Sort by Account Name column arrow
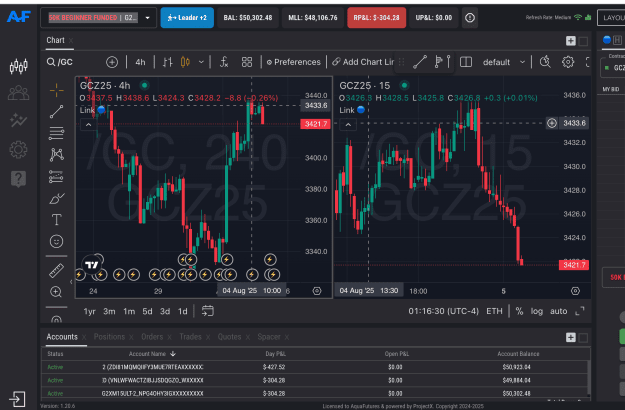Viewport: 625px width, 410px height. point(173,353)
